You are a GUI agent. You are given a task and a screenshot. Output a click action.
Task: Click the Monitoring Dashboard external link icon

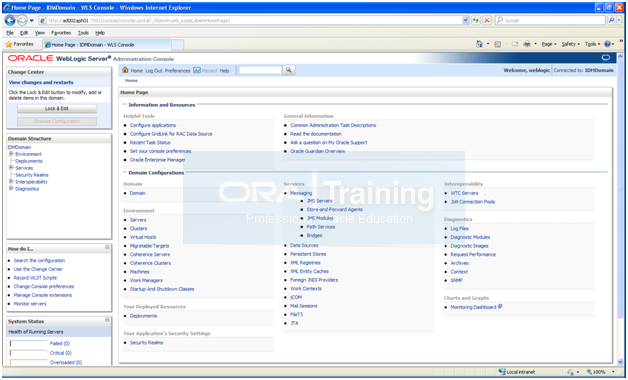pos(500,306)
